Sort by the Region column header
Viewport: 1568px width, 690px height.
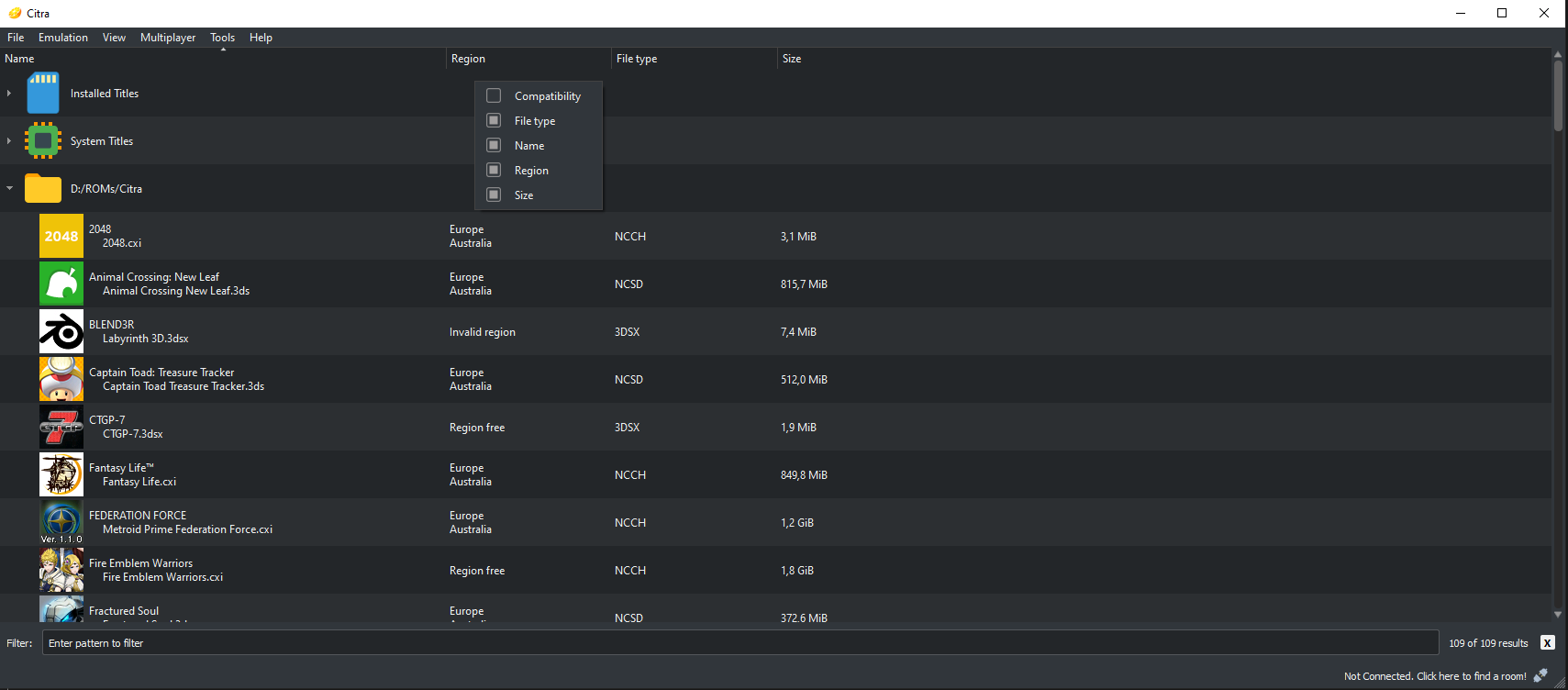[528, 59]
